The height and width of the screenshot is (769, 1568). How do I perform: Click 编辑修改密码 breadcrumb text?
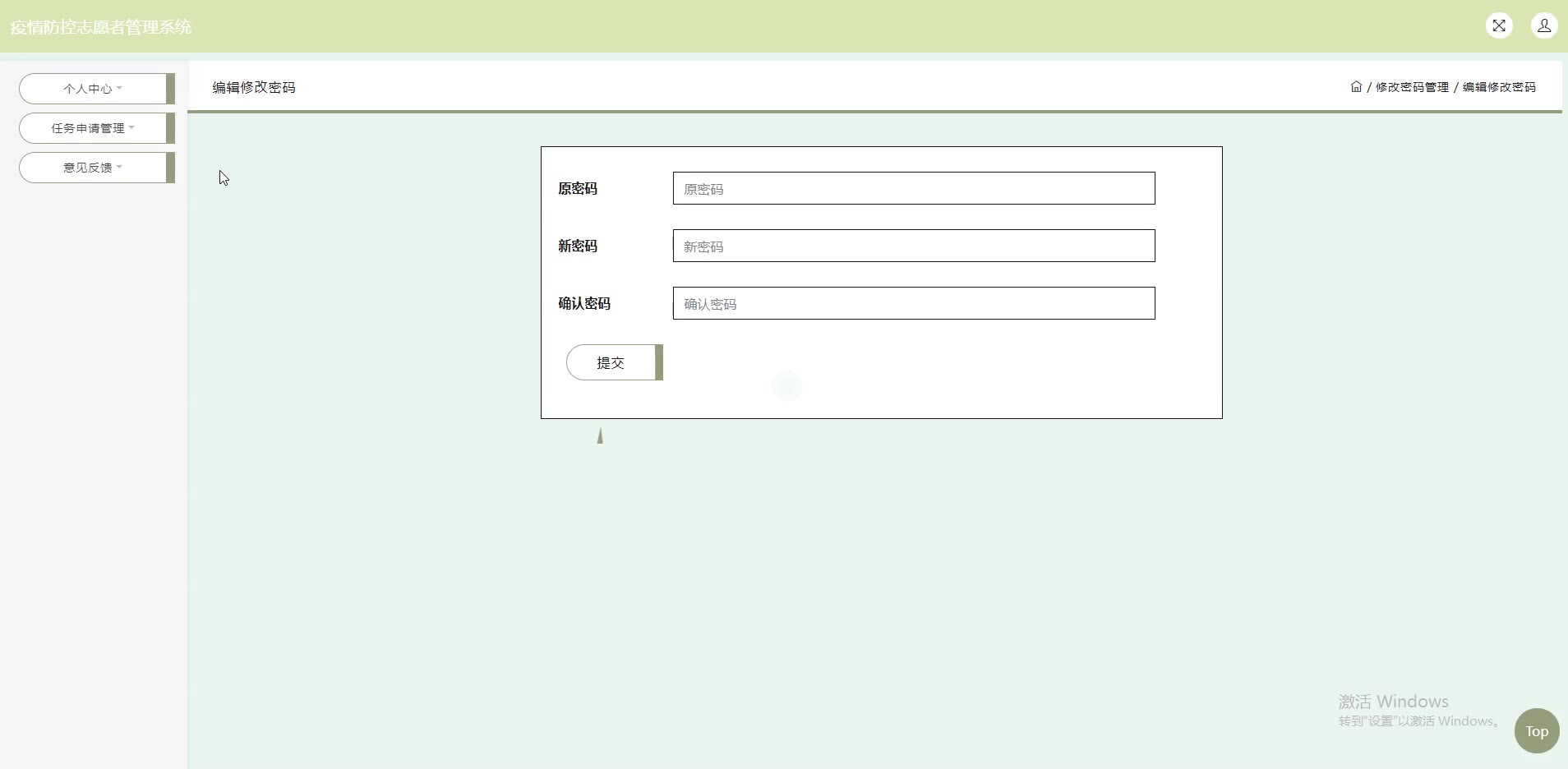coord(1499,87)
